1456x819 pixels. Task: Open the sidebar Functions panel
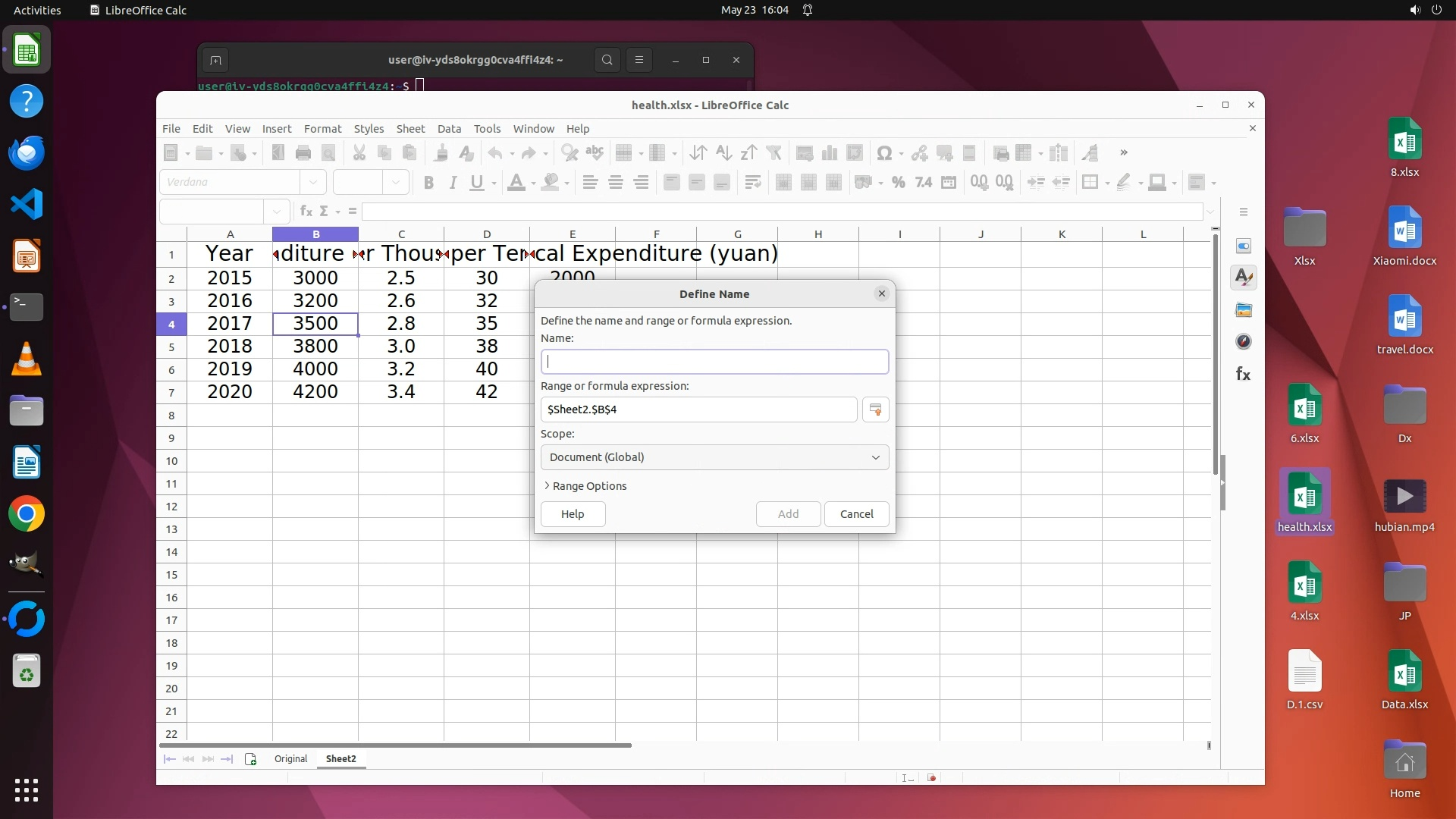point(1243,374)
